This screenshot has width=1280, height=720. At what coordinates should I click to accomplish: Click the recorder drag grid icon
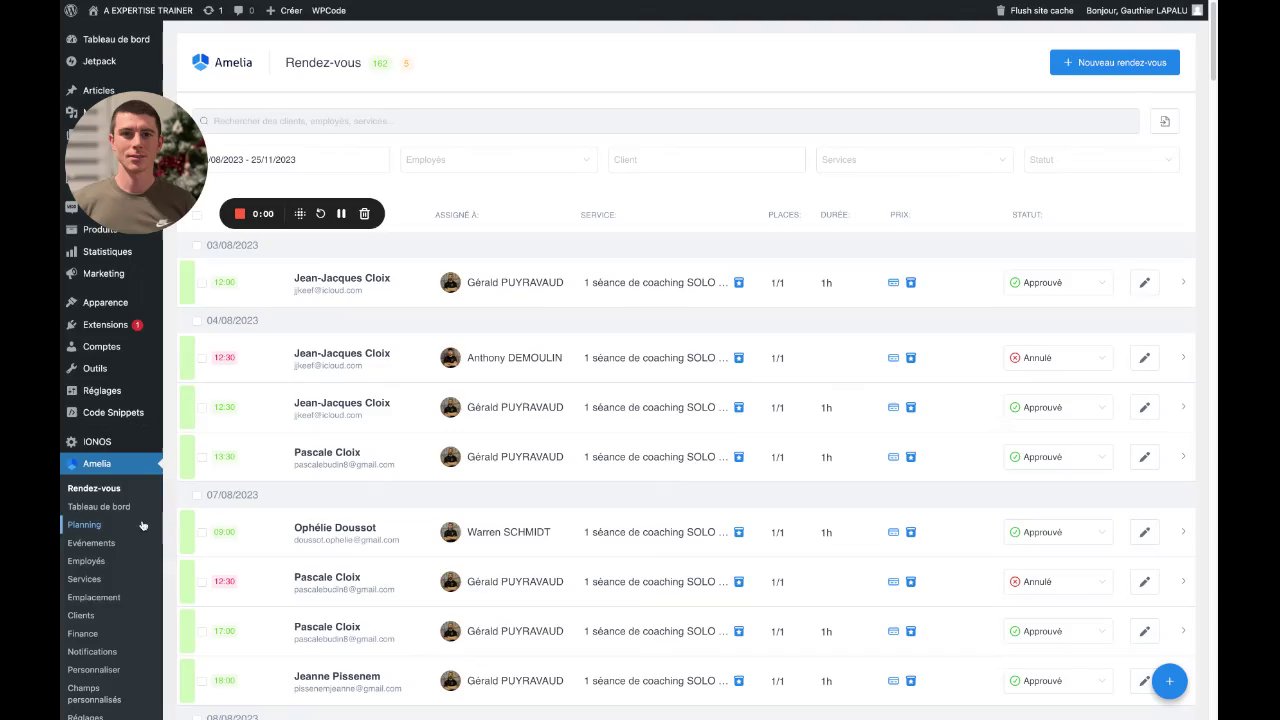[300, 214]
